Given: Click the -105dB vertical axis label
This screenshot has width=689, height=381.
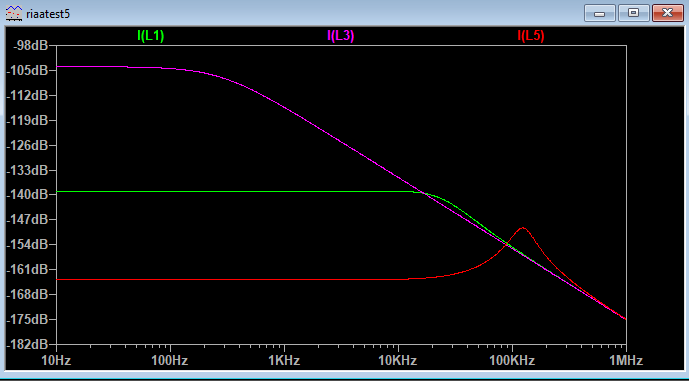Looking at the screenshot, I should (x=27, y=70).
